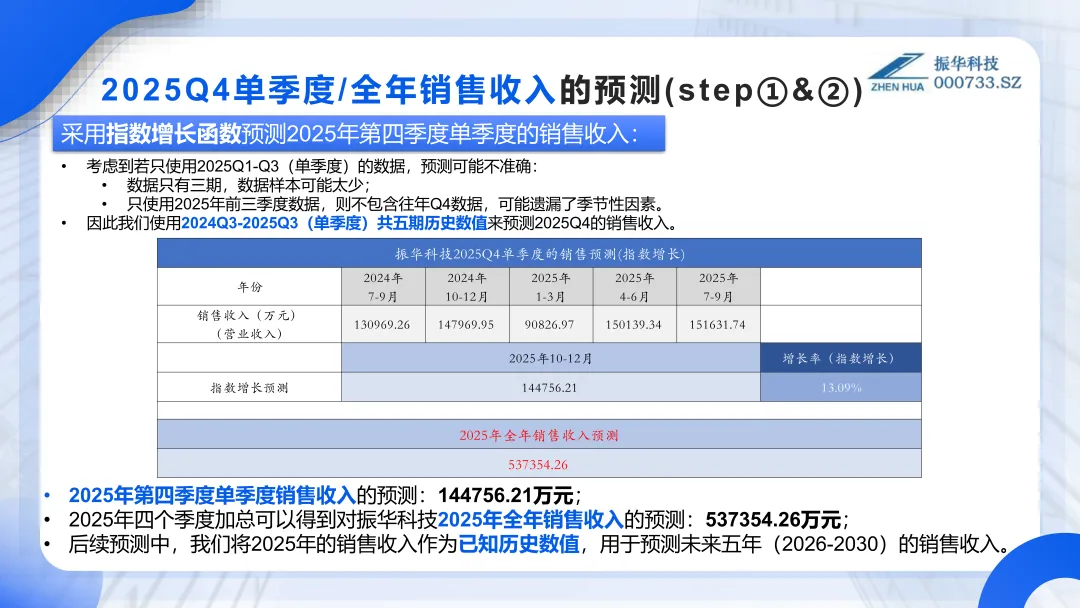Screen dimensions: 1080x608
Task: Click column header 2025年 7-9月
Action: [718, 286]
